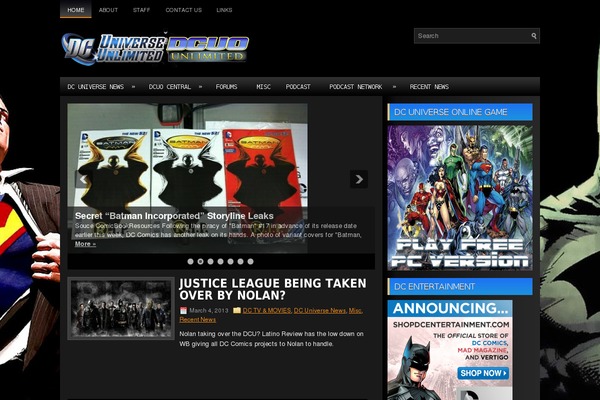Open the Links page
This screenshot has height=400, width=600.
224,10
